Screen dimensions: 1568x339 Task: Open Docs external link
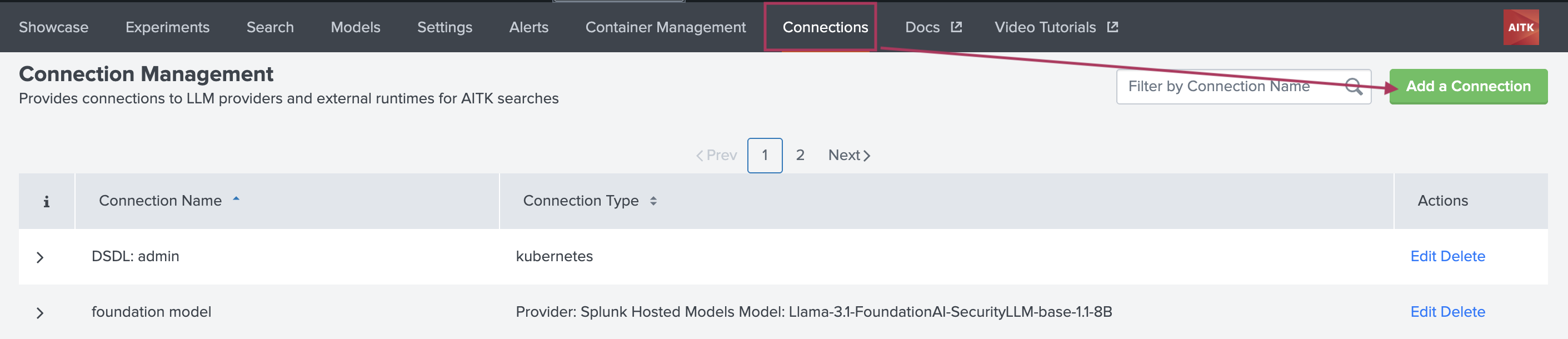933,27
